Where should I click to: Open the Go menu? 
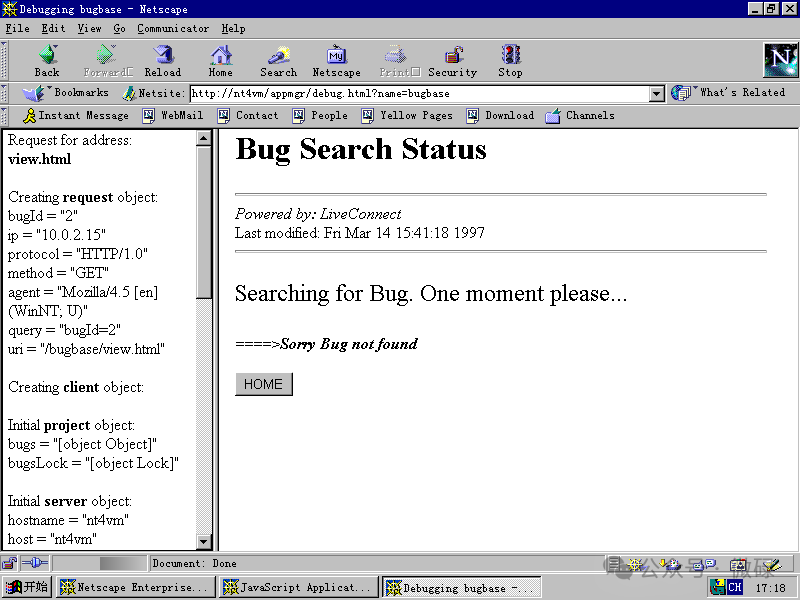(119, 29)
